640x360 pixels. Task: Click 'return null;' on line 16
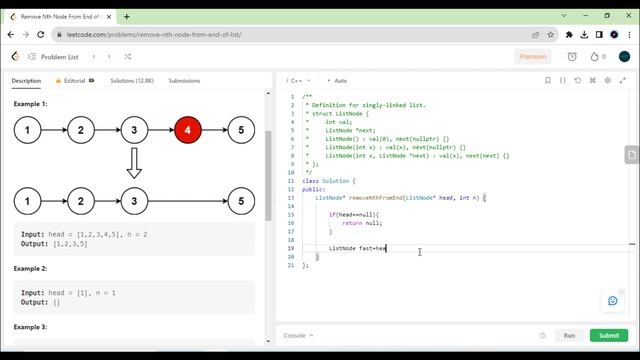[x=362, y=223]
